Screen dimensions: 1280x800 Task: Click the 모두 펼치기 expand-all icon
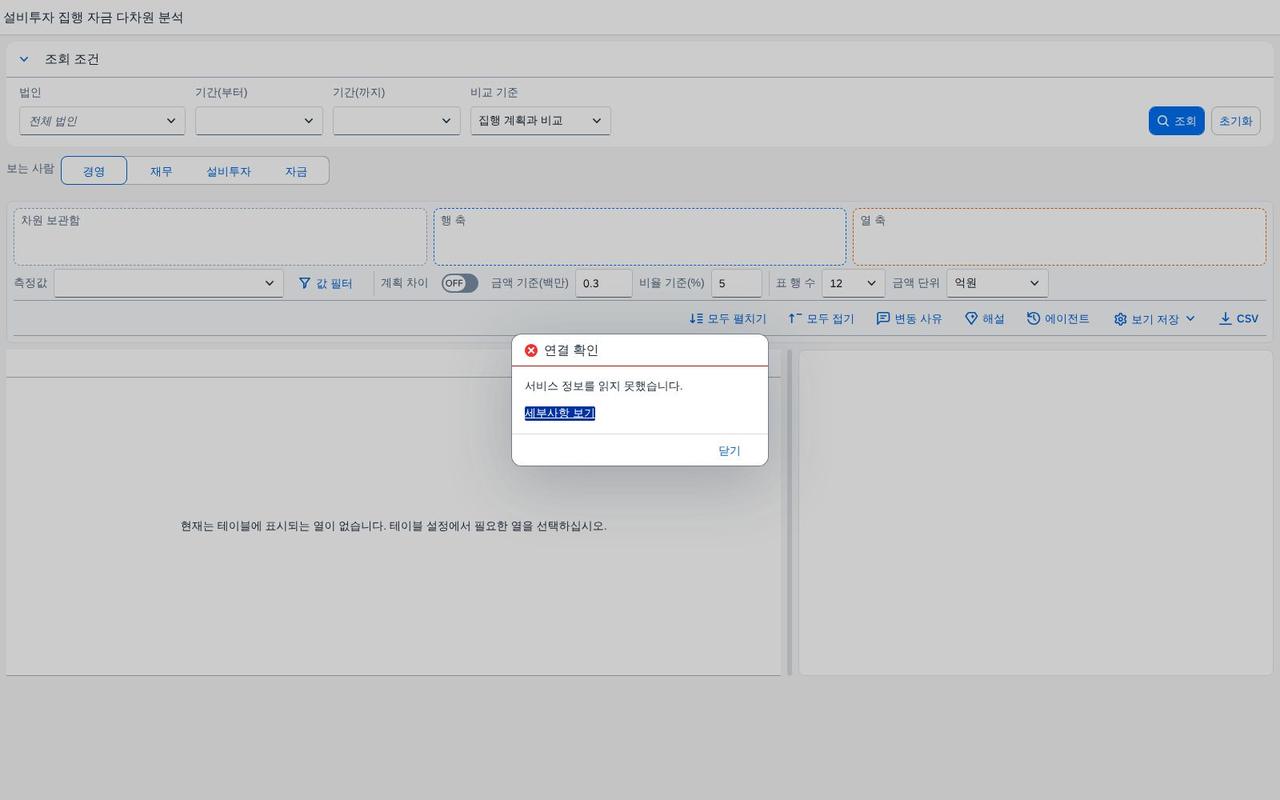click(x=696, y=319)
